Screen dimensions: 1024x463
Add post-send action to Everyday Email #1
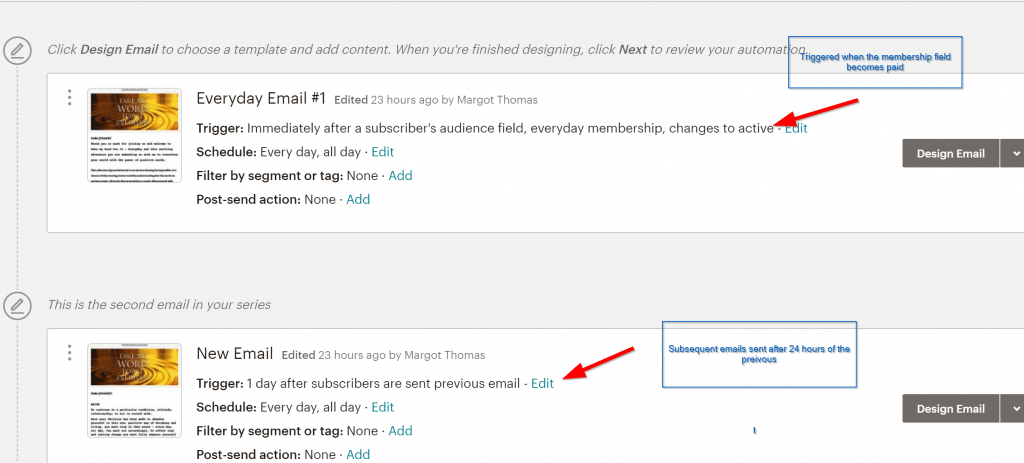point(358,199)
